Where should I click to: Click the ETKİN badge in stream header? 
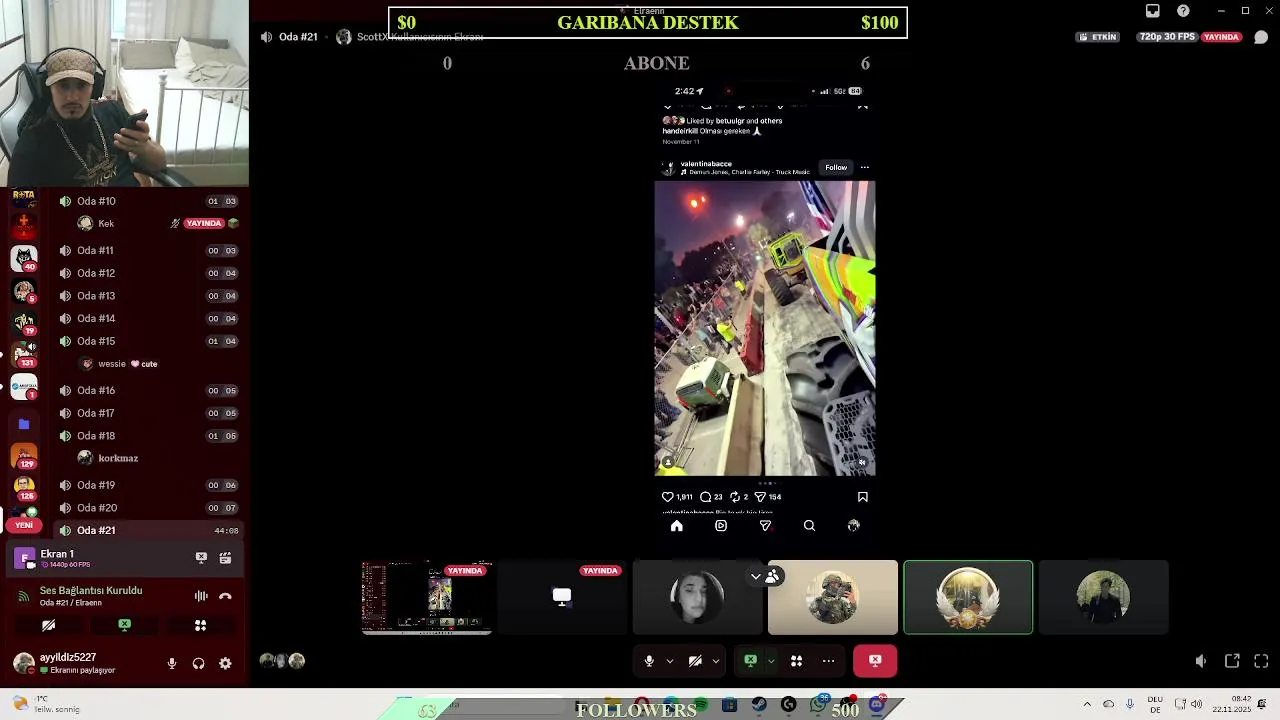pyautogui.click(x=1097, y=37)
